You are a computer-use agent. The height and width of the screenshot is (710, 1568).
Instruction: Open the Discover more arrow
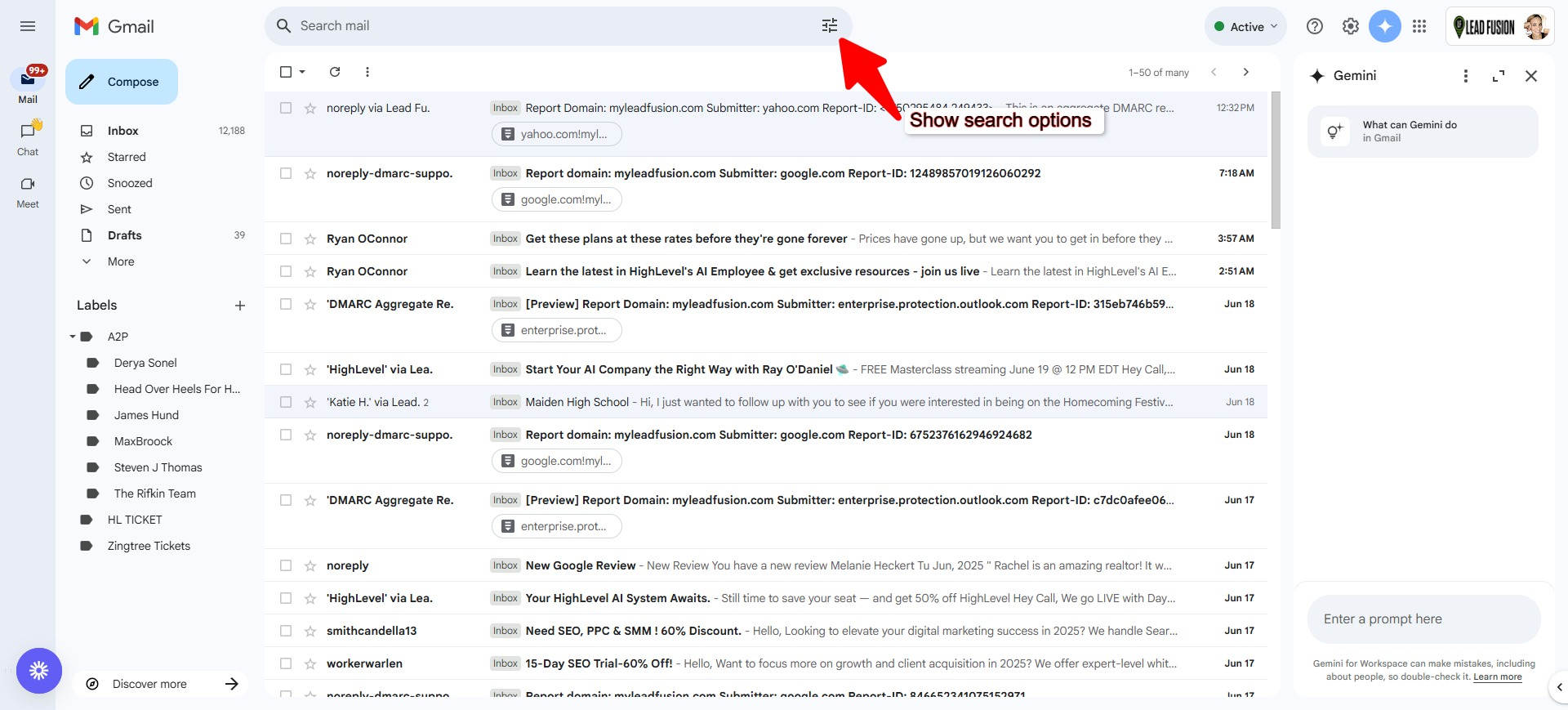pos(232,684)
